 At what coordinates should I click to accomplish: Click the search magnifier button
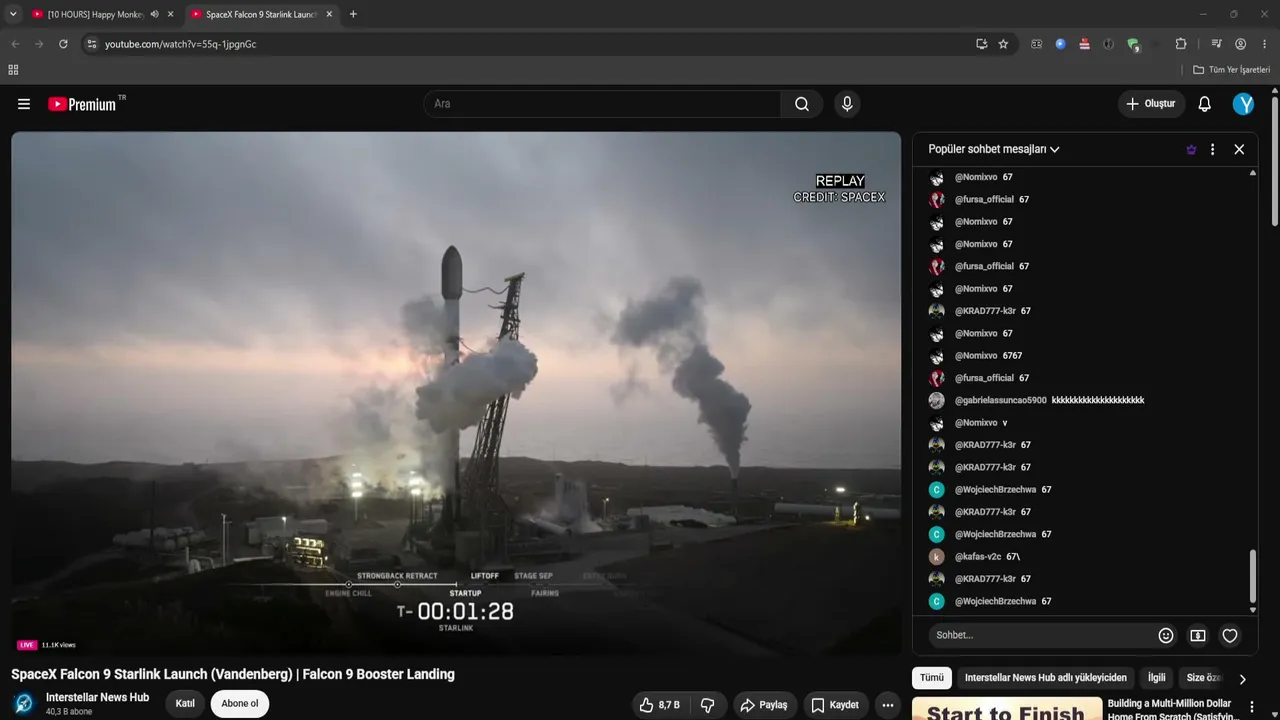802,104
